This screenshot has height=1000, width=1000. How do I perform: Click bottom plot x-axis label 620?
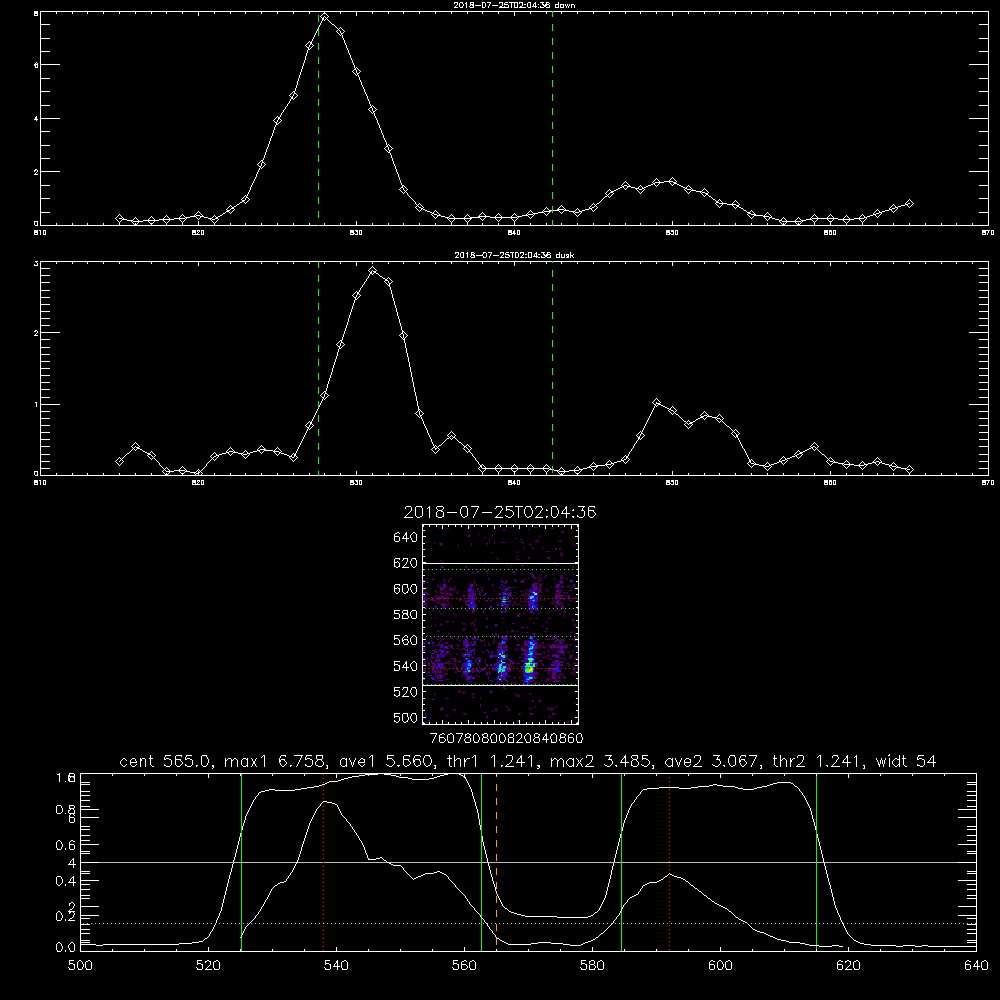pyautogui.click(x=848, y=966)
